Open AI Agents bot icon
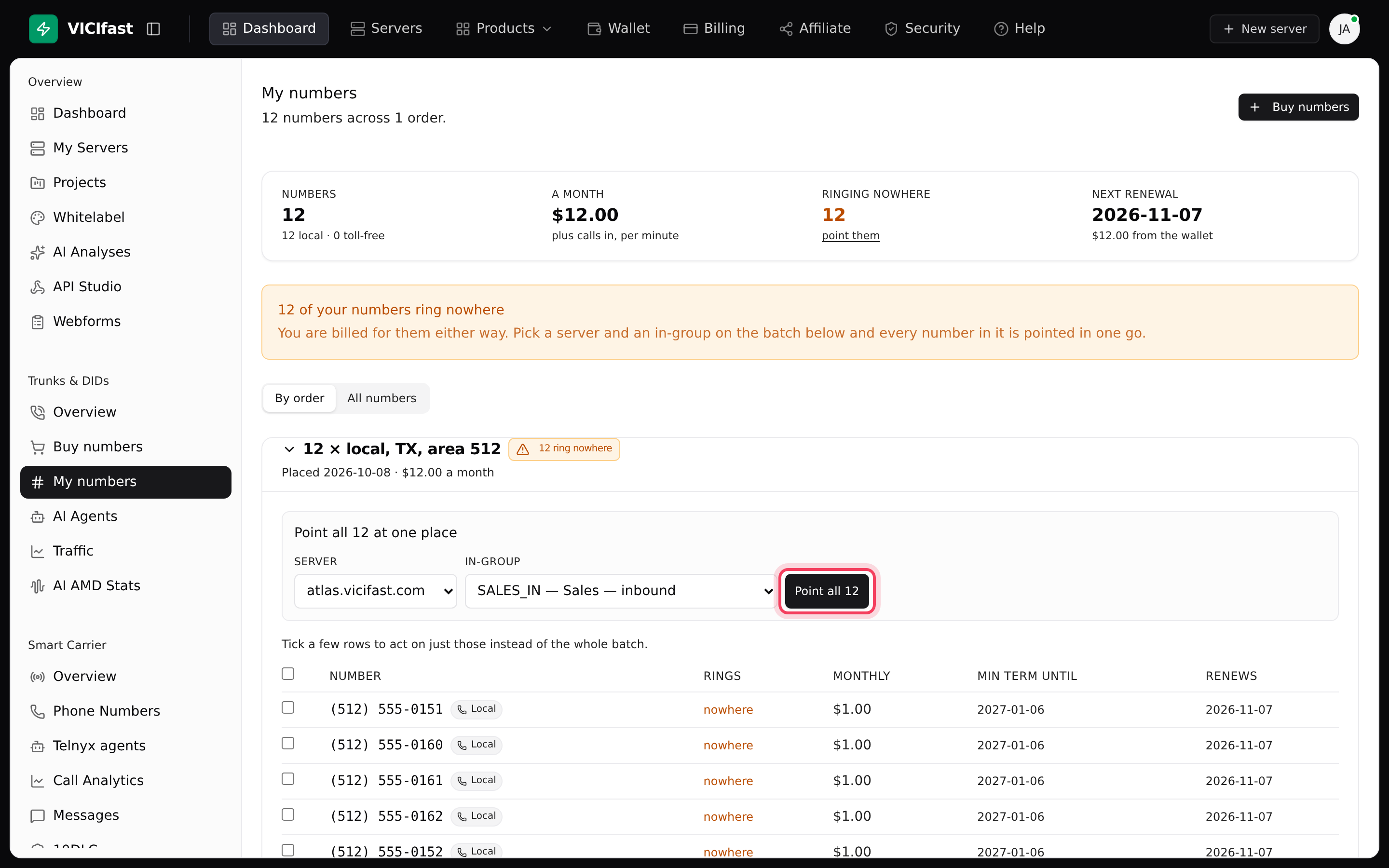Screen dimensions: 1389x868 tap(37, 516)
